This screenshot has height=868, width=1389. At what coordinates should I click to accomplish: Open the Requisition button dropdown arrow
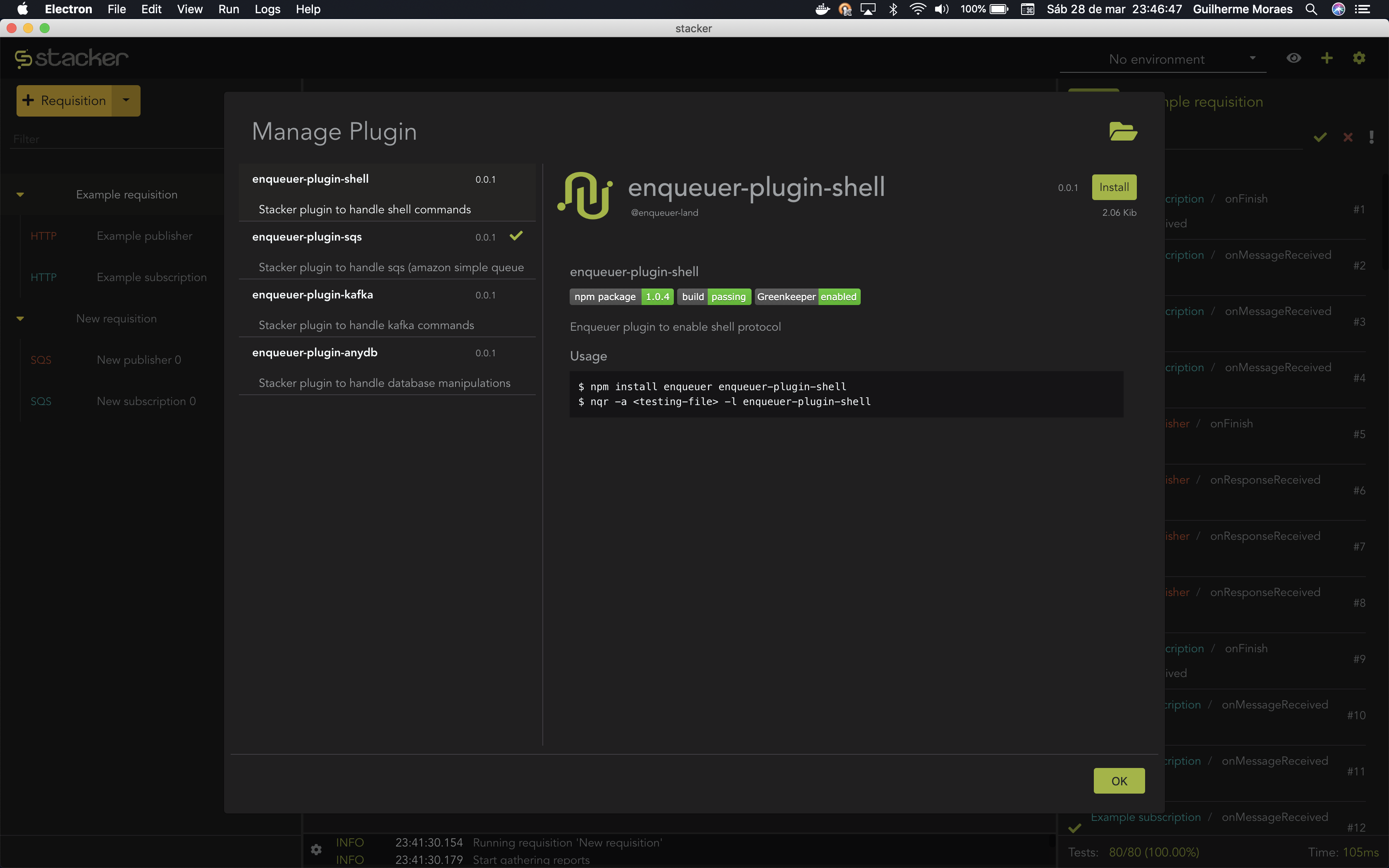click(126, 100)
